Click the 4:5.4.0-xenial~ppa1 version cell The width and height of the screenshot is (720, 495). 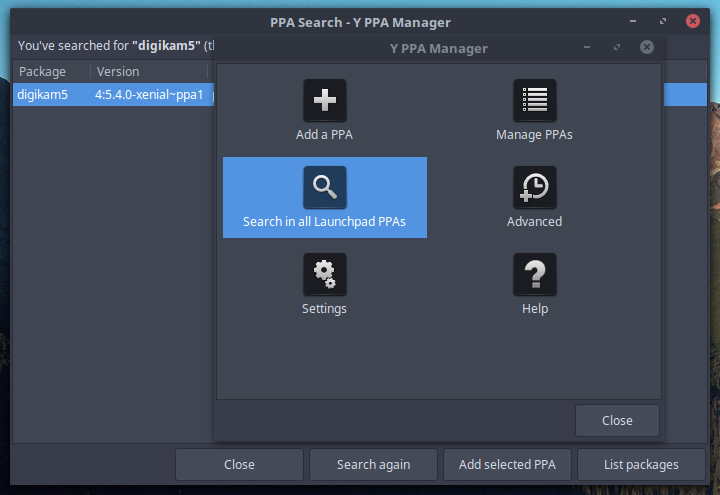(x=149, y=95)
